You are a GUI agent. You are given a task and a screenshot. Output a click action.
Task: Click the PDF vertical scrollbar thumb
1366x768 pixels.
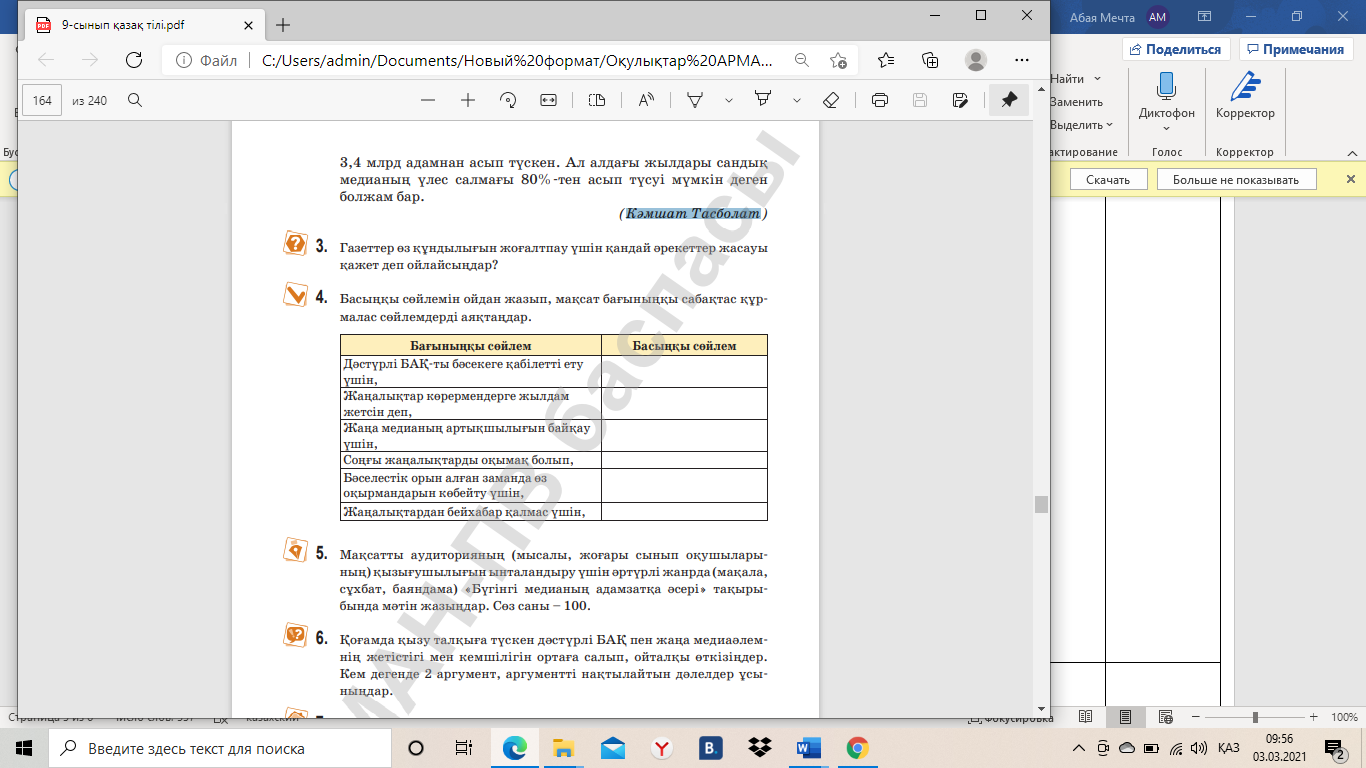(x=1041, y=504)
